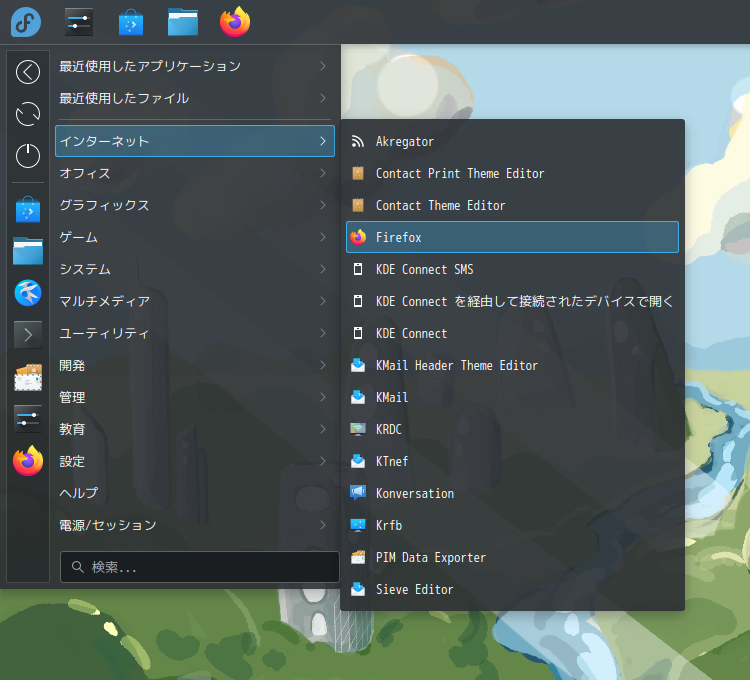Open file manager folder icon in top panel

coord(183,22)
